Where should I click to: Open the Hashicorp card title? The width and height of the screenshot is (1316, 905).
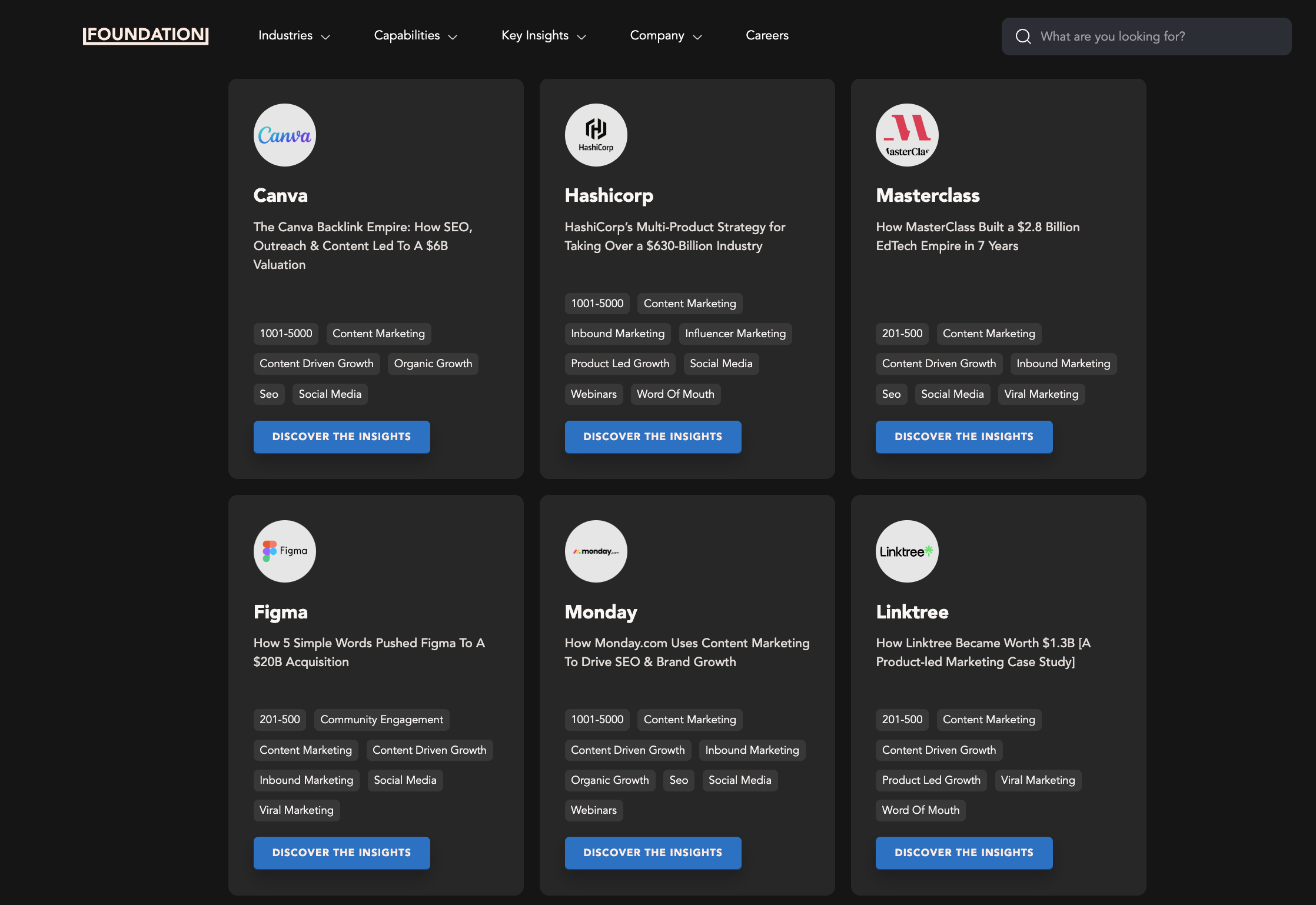[x=609, y=195]
